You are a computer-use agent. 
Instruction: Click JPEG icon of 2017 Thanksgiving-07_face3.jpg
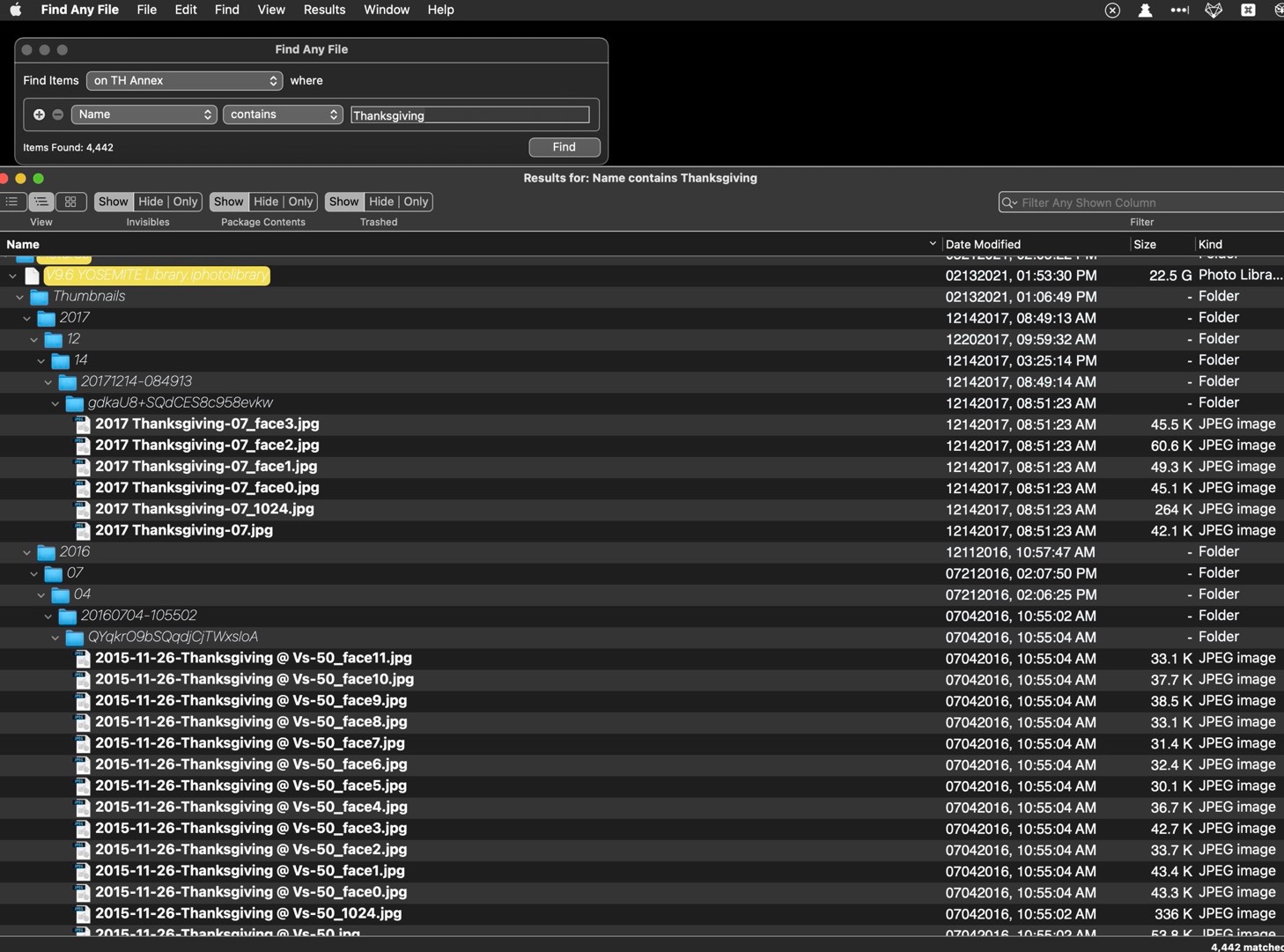click(x=83, y=424)
